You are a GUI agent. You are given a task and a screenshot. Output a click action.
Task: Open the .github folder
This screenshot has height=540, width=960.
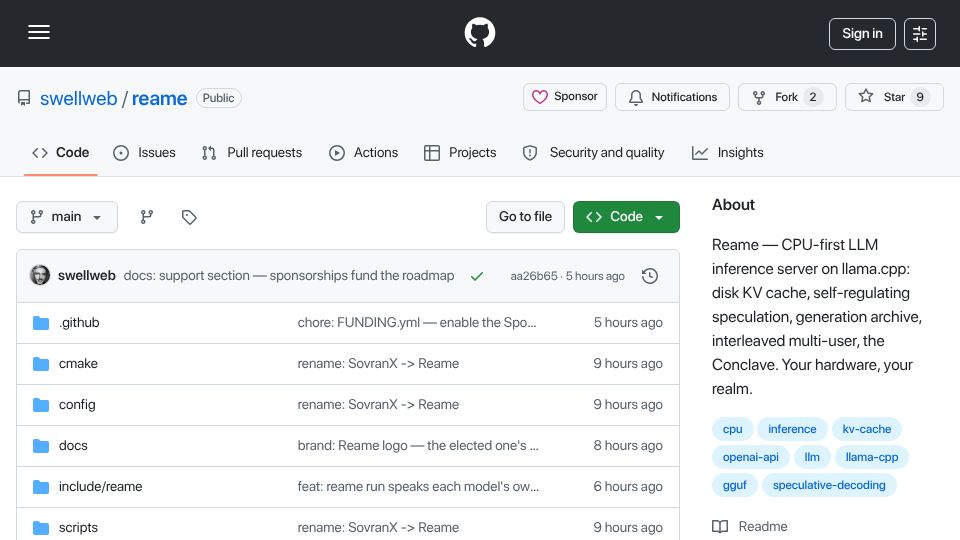(x=79, y=323)
